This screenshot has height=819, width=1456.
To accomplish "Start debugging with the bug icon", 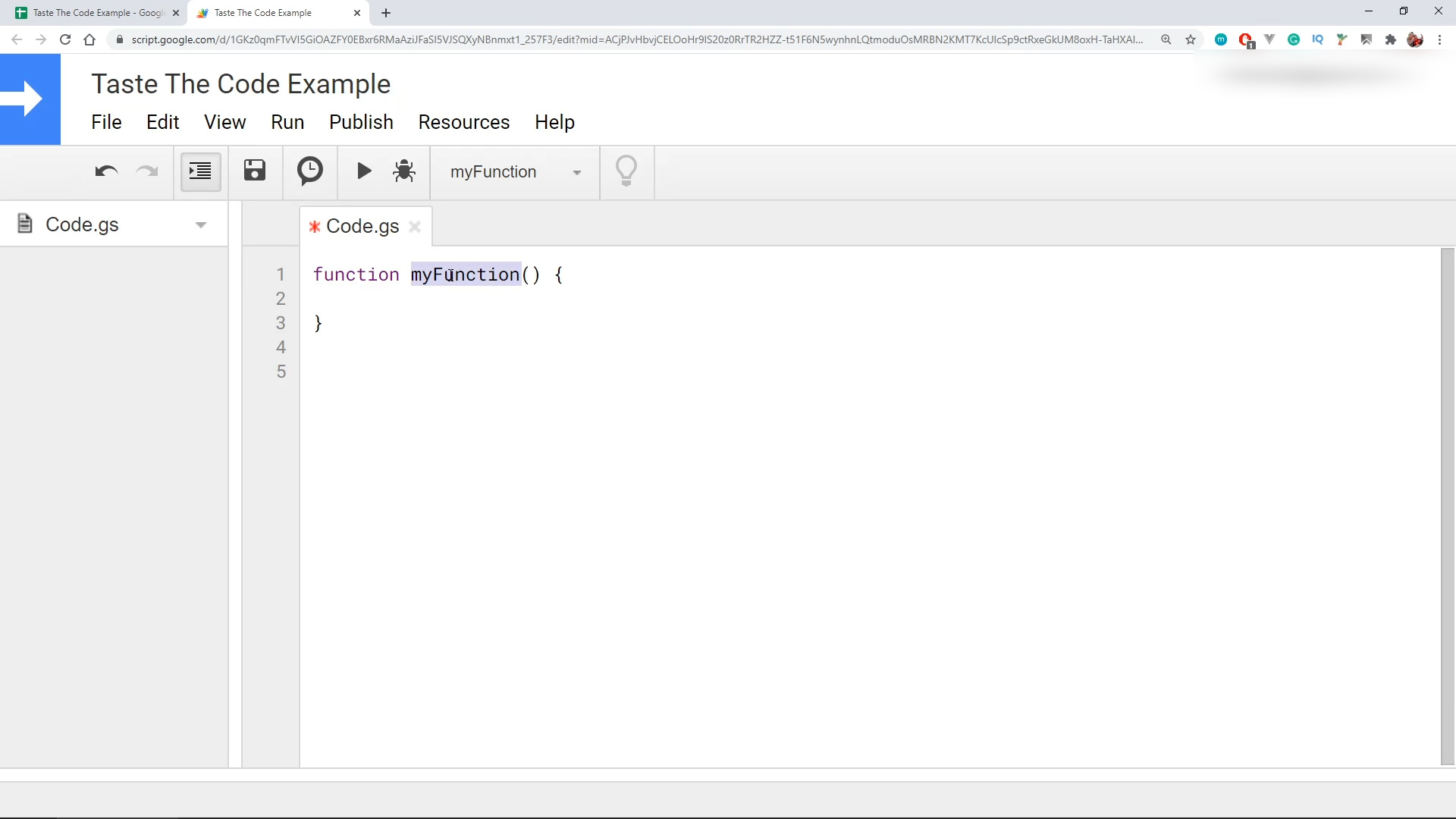I will coord(404,171).
